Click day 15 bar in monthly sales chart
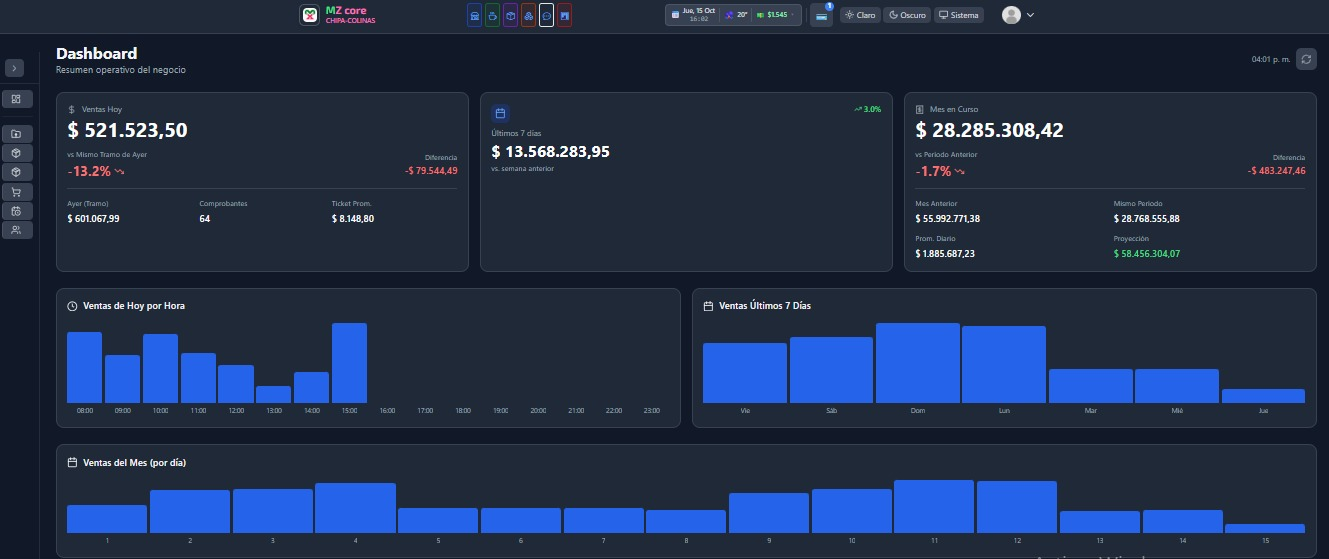 click(x=1265, y=528)
